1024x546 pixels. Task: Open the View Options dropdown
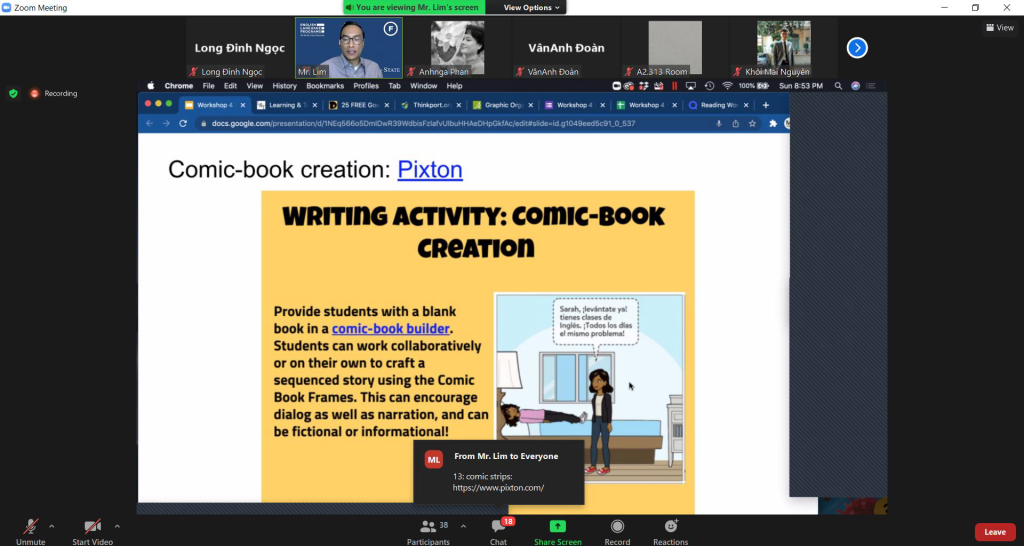coord(531,7)
